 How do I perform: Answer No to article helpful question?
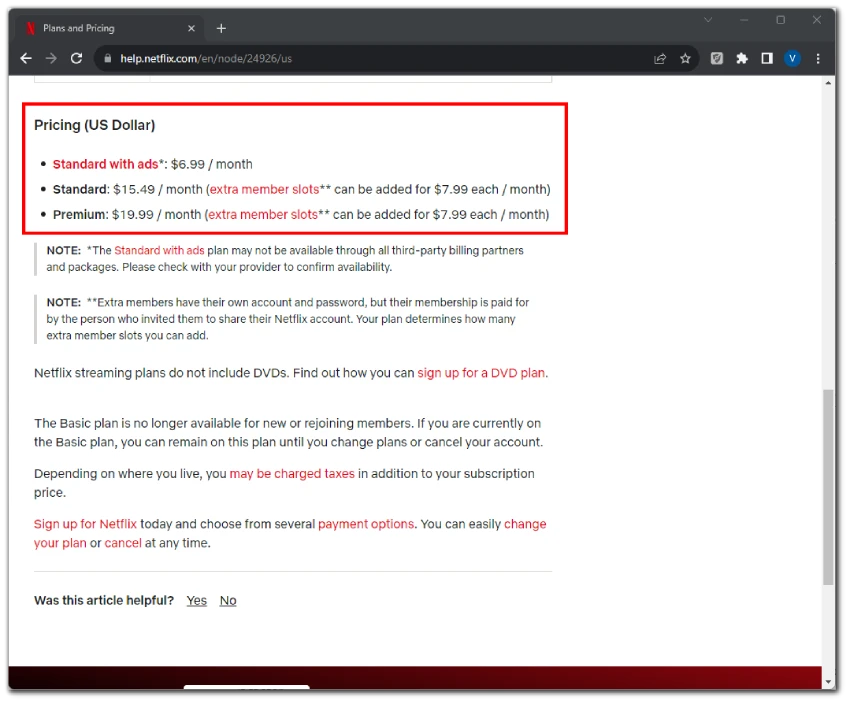(228, 600)
